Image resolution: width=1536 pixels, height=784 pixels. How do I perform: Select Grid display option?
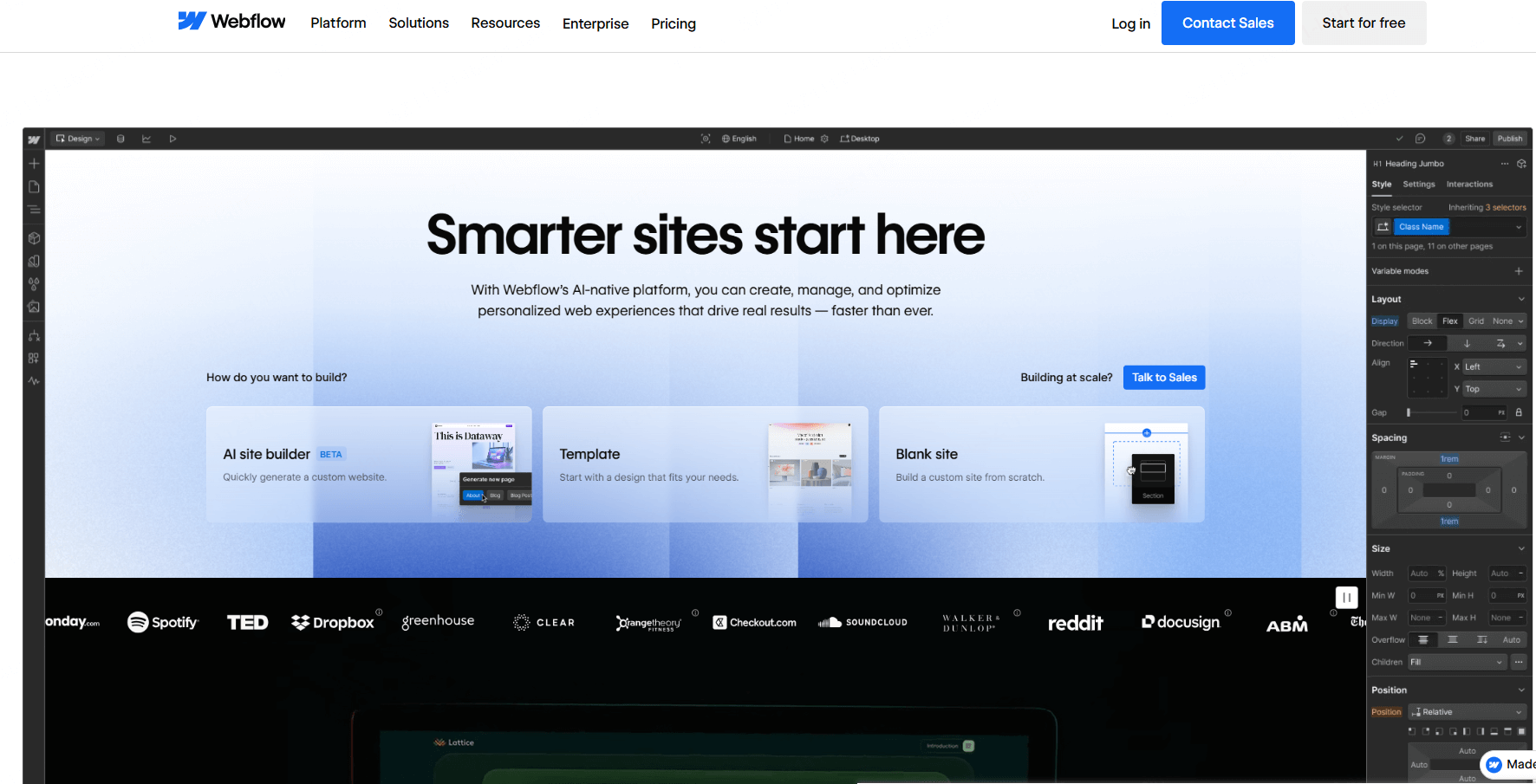1475,321
